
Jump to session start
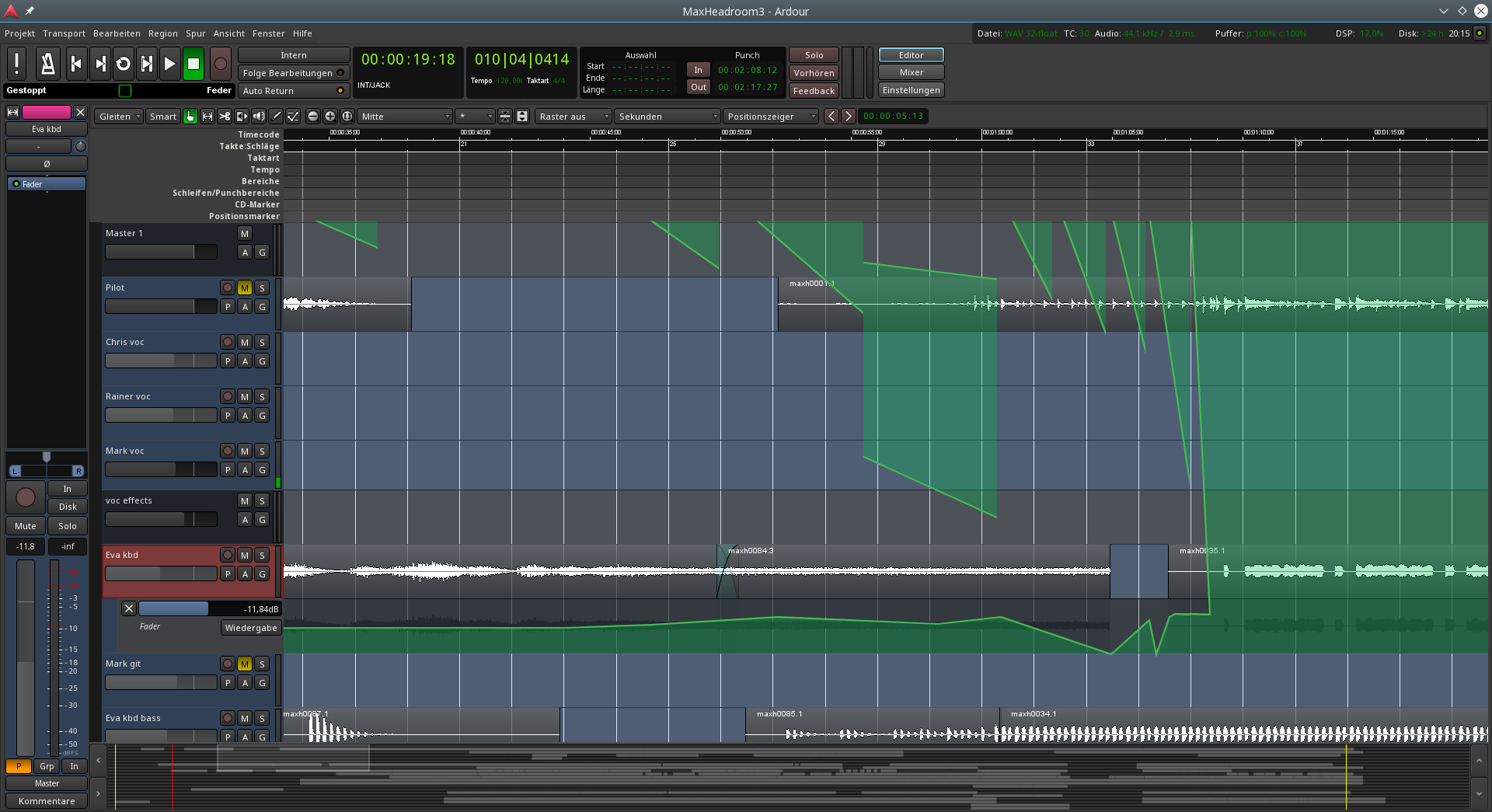point(76,64)
